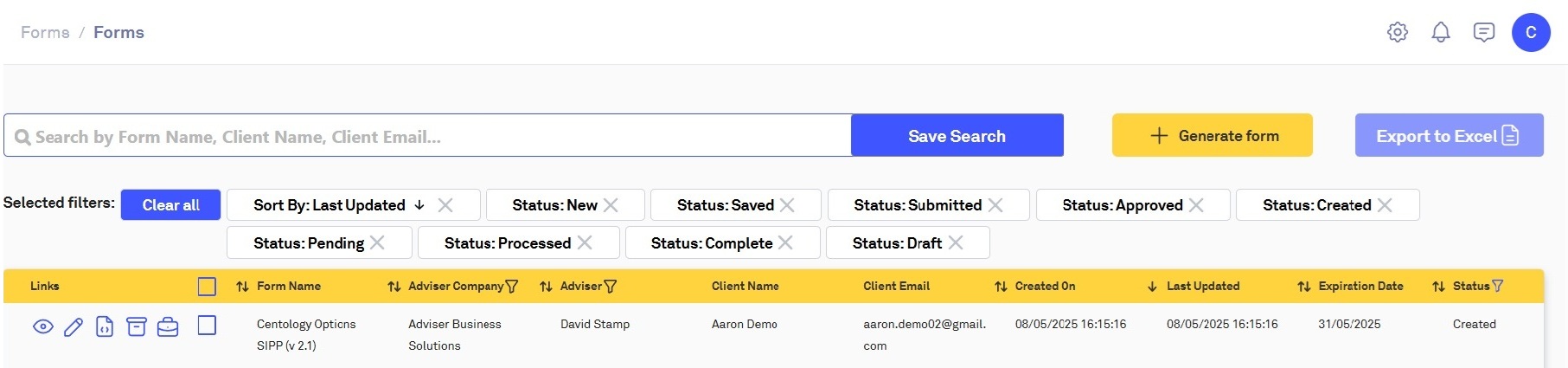Go to Forms breadcrumb parent link
Image resolution: width=1568 pixels, height=368 pixels.
(45, 32)
